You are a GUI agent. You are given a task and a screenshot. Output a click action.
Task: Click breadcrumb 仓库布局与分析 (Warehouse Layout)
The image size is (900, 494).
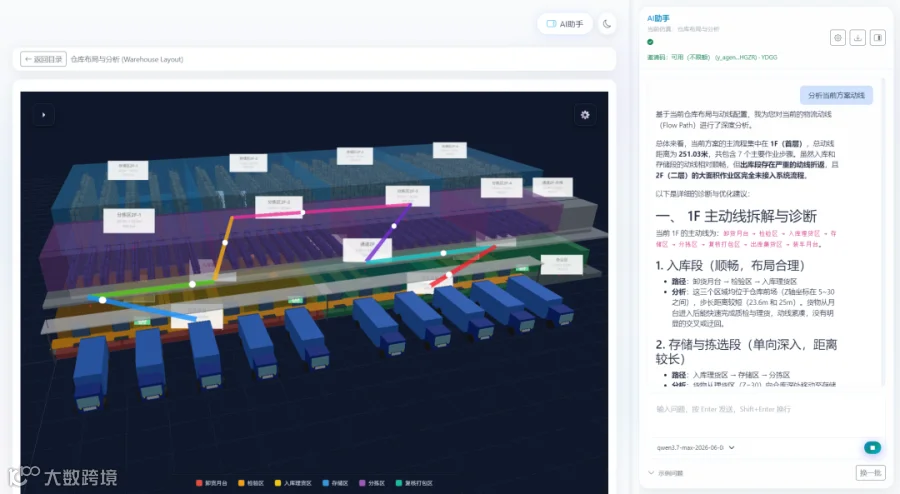click(127, 59)
